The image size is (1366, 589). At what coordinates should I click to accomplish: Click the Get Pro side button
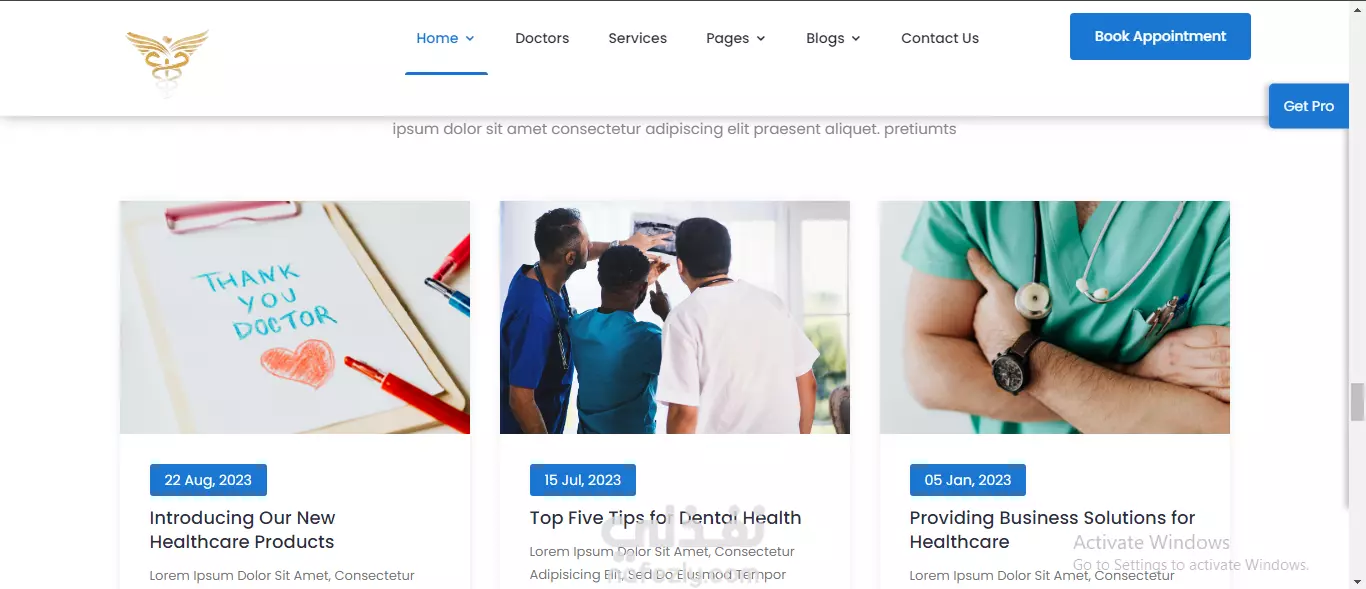coord(1309,106)
